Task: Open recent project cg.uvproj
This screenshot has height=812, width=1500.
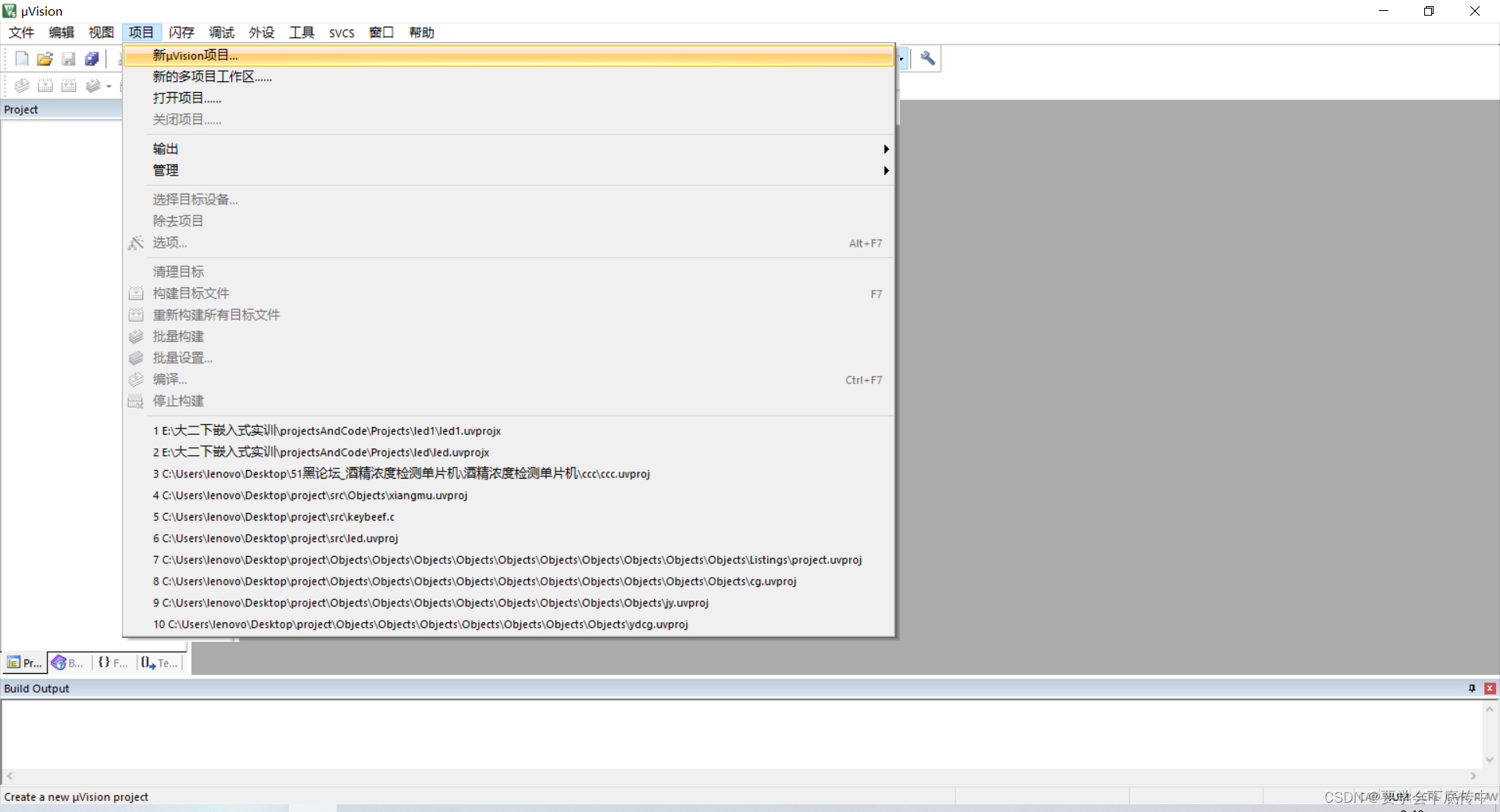Action: 509,581
